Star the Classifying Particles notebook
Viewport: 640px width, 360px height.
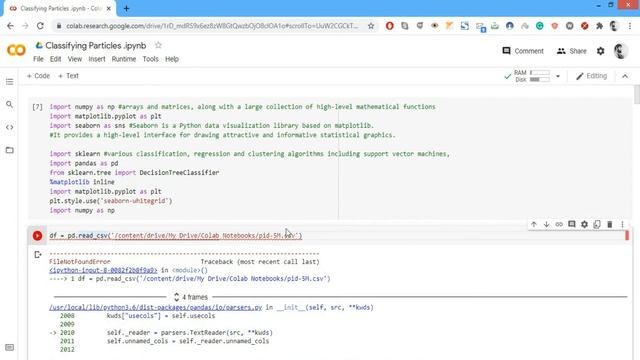[x=158, y=45]
